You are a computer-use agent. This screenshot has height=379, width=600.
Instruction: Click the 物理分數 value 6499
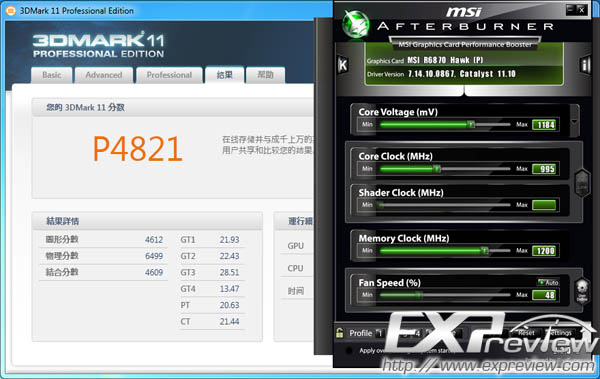154,256
